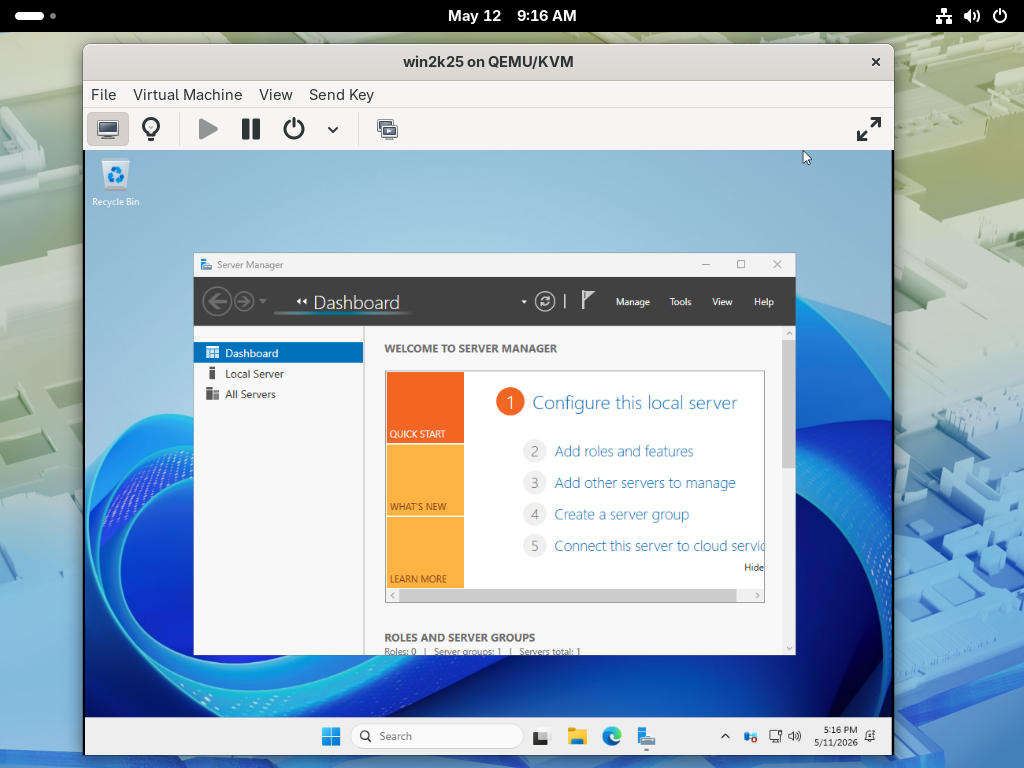
Task: Click Server Manager back arrow
Action: tap(217, 302)
